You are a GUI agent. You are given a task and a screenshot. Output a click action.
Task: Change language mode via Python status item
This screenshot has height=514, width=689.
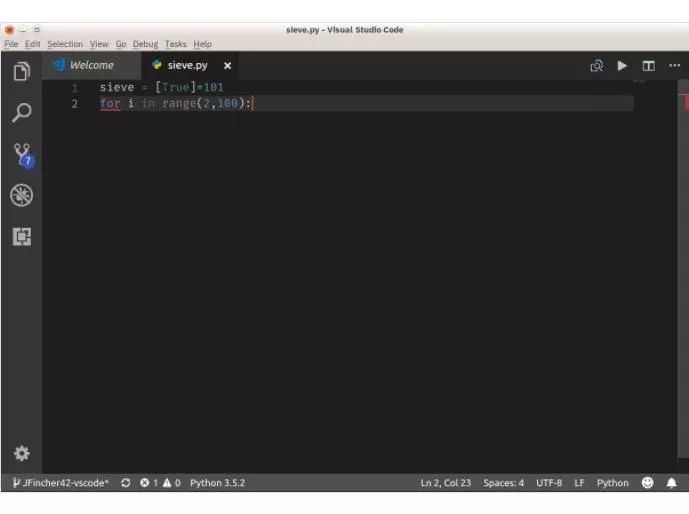(613, 483)
